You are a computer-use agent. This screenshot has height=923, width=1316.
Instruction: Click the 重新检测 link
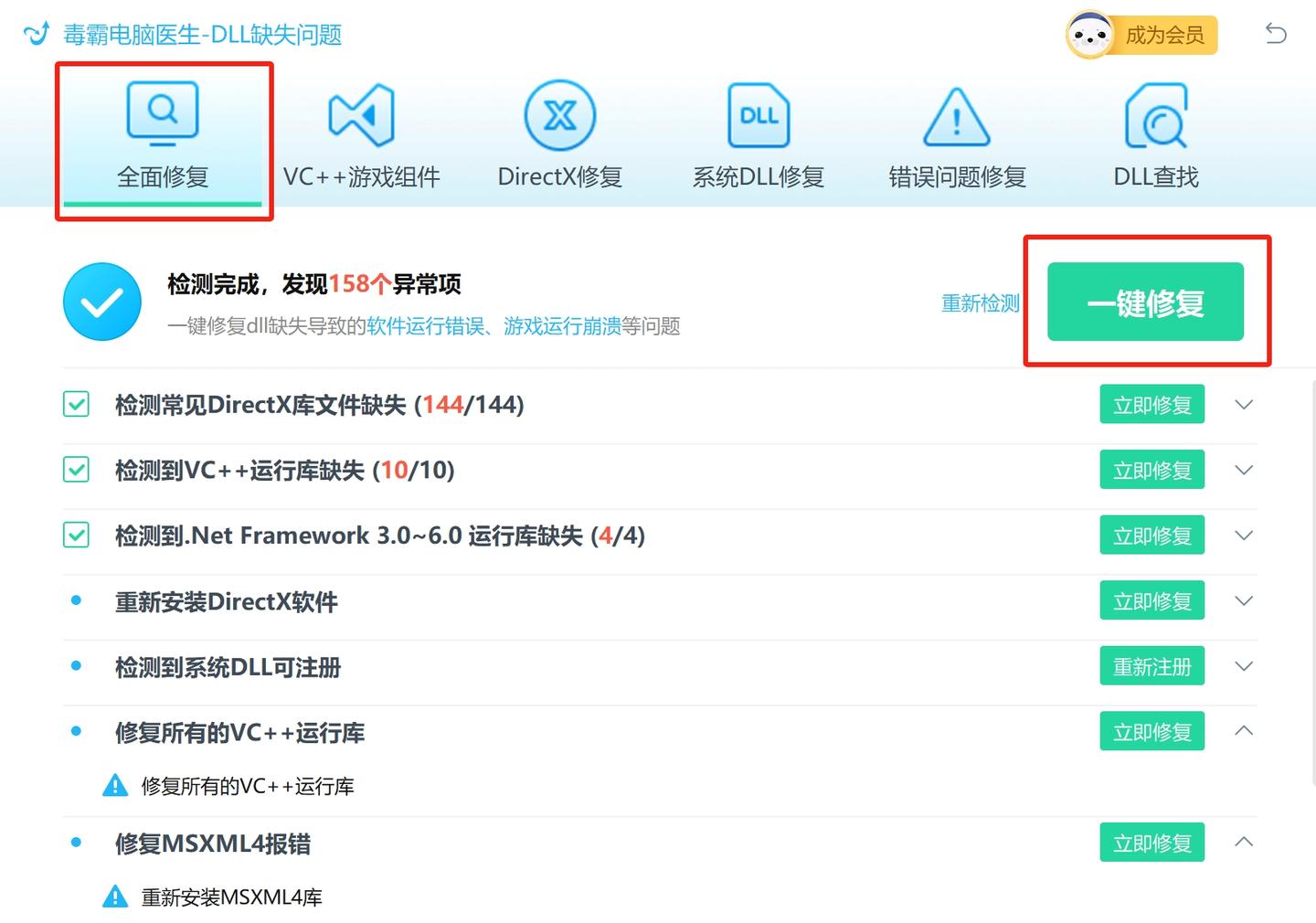(981, 302)
